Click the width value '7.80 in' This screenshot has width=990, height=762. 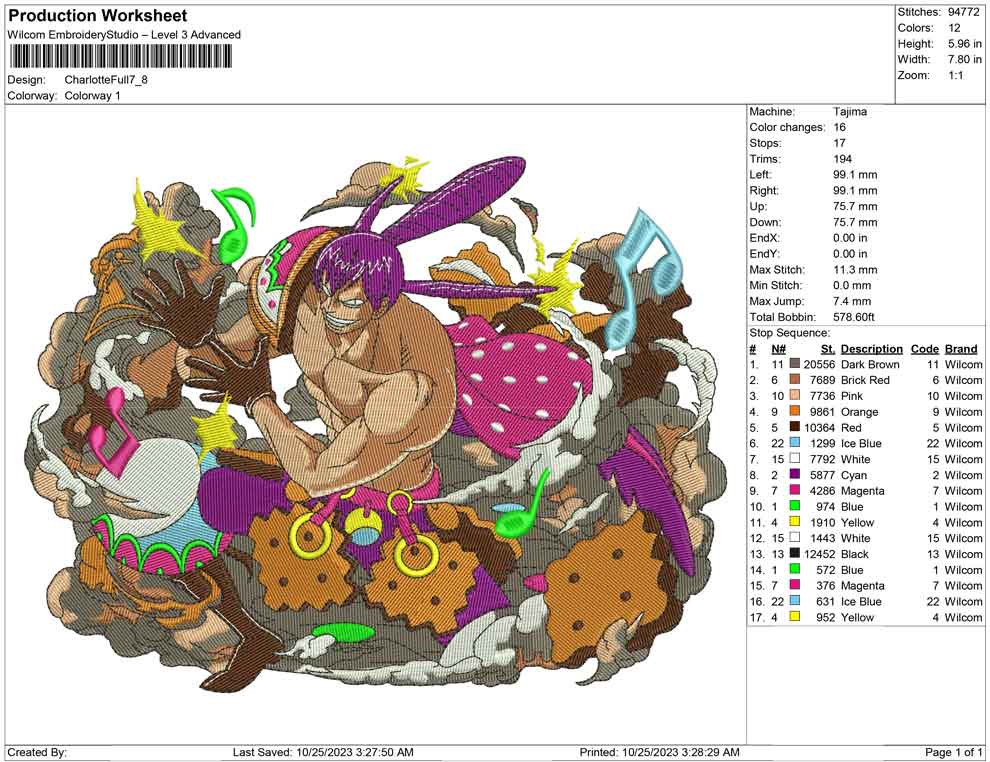pos(964,59)
